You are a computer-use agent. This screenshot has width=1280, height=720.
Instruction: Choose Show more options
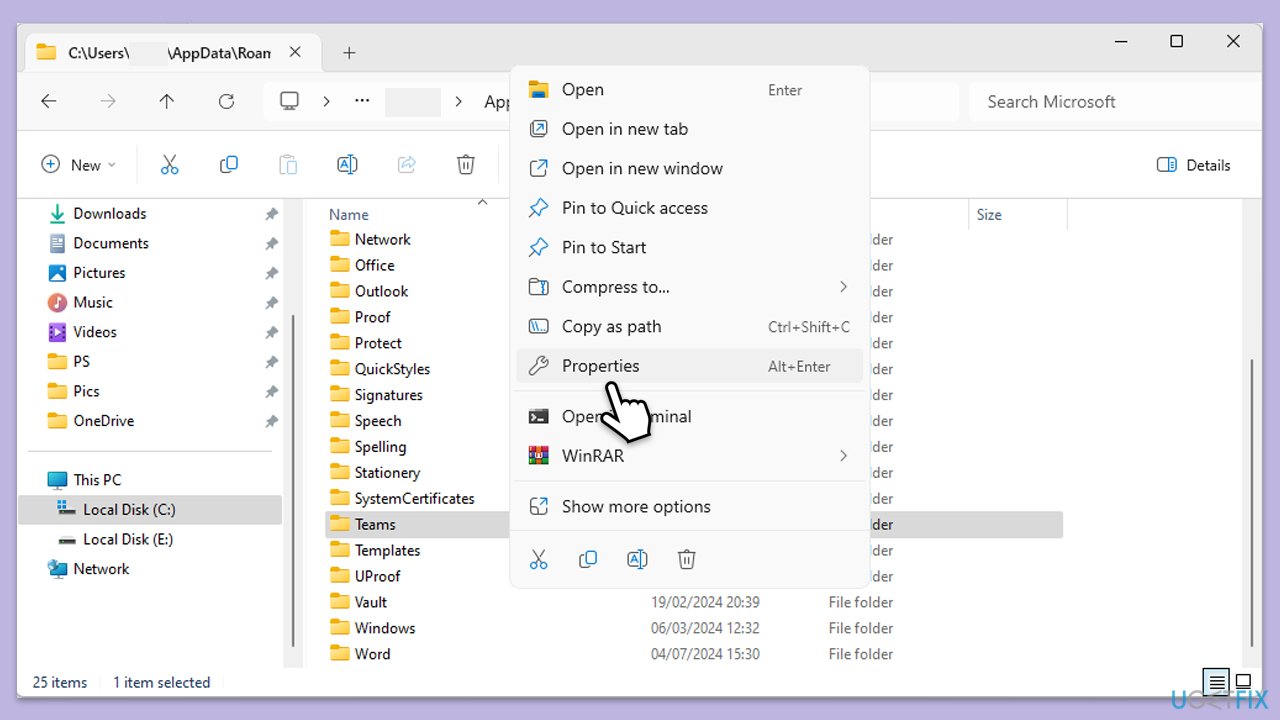click(689, 507)
